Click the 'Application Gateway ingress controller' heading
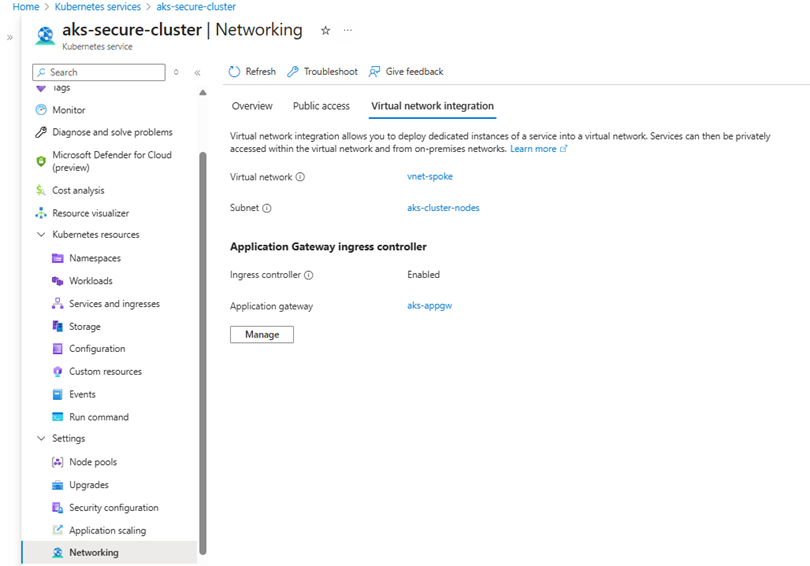 pos(329,247)
